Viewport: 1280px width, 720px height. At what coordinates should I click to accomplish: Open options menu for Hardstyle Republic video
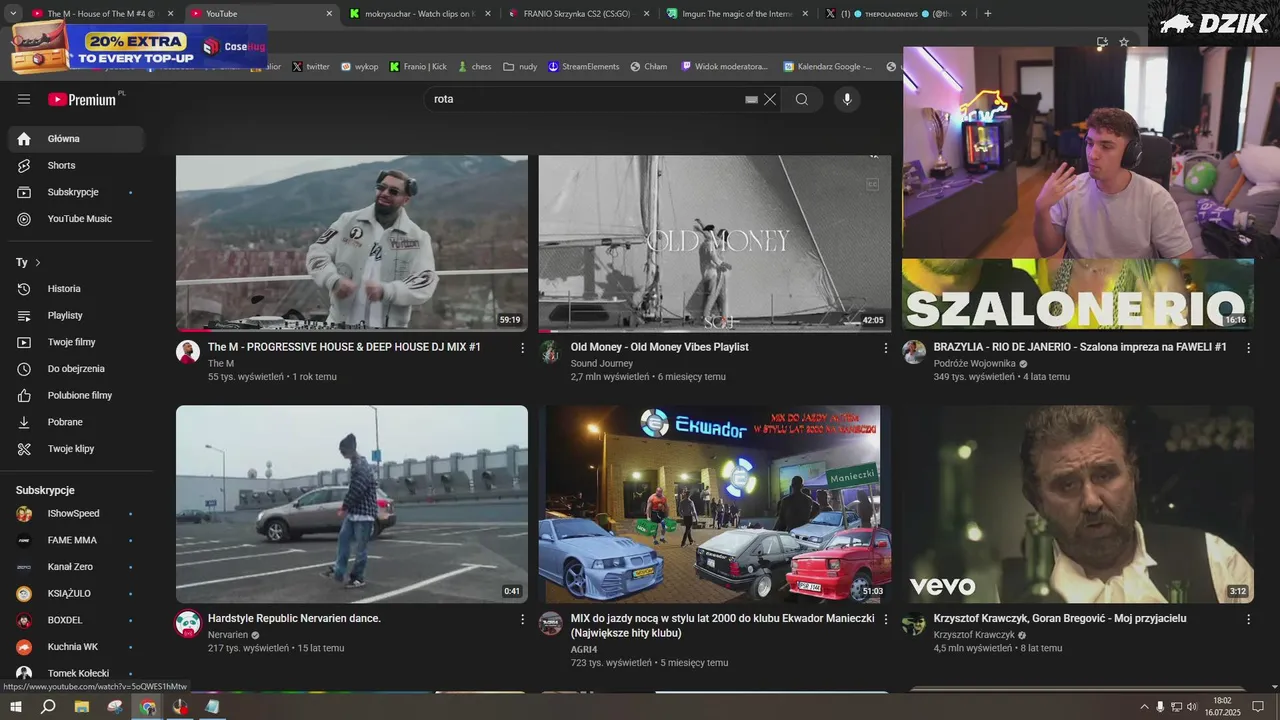(522, 620)
